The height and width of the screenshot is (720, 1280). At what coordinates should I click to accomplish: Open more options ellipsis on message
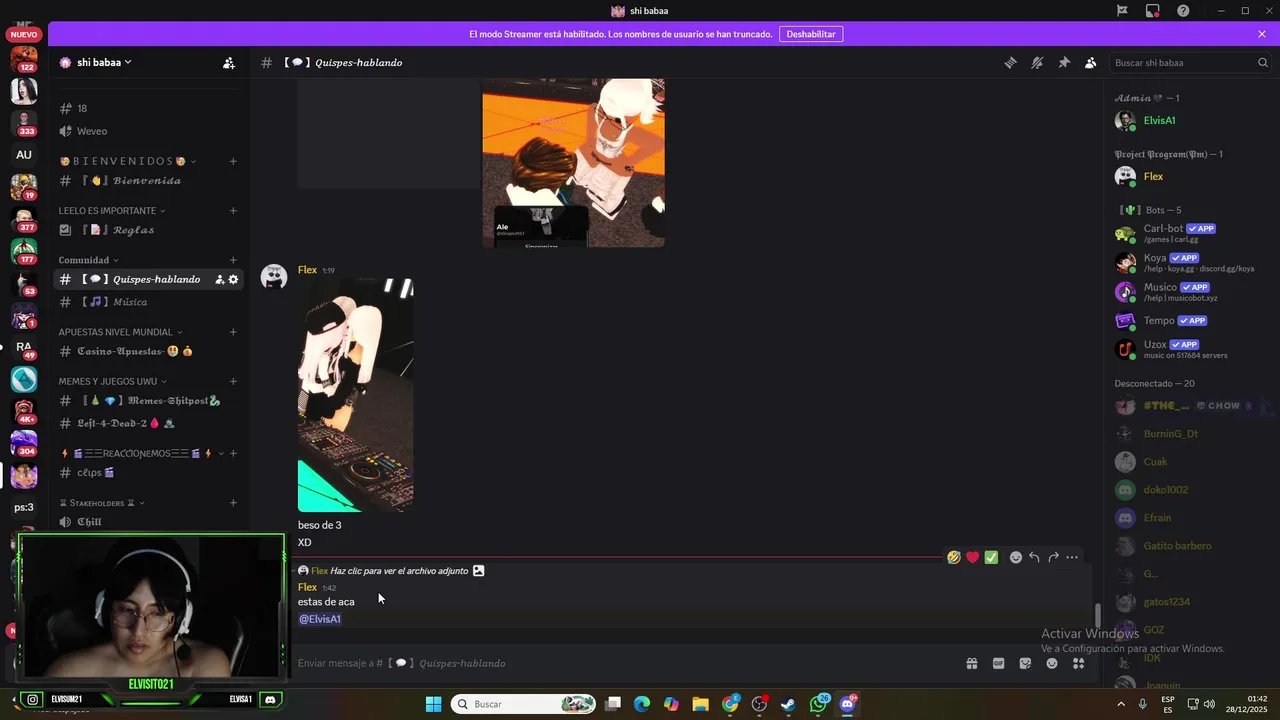[x=1072, y=557]
